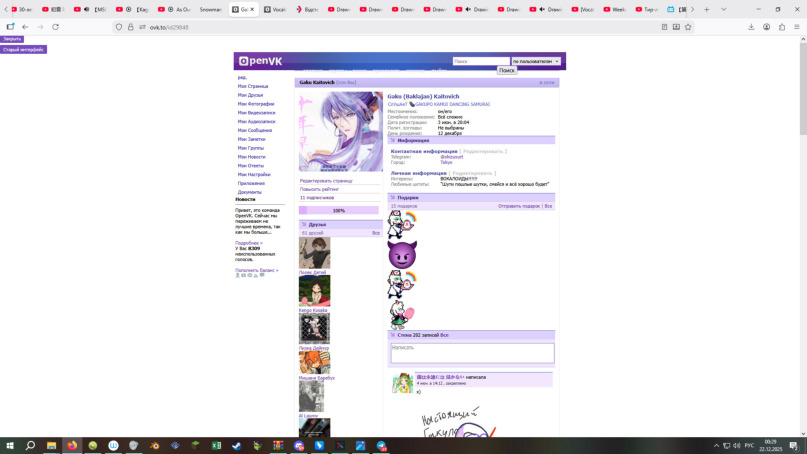Open the purple devil emoji gift

pos(402,254)
